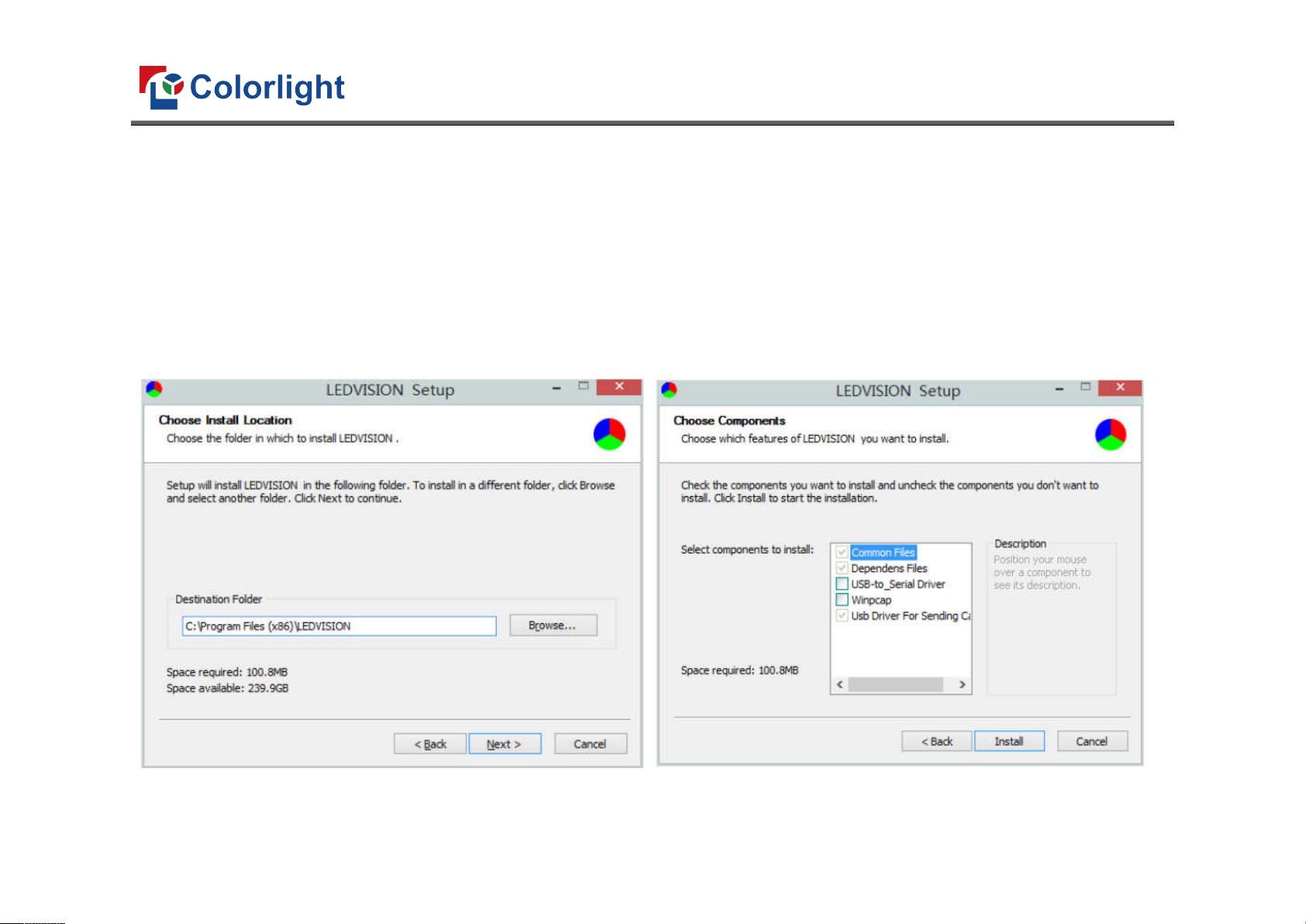Select the Dependens Files list entry

tap(889, 568)
